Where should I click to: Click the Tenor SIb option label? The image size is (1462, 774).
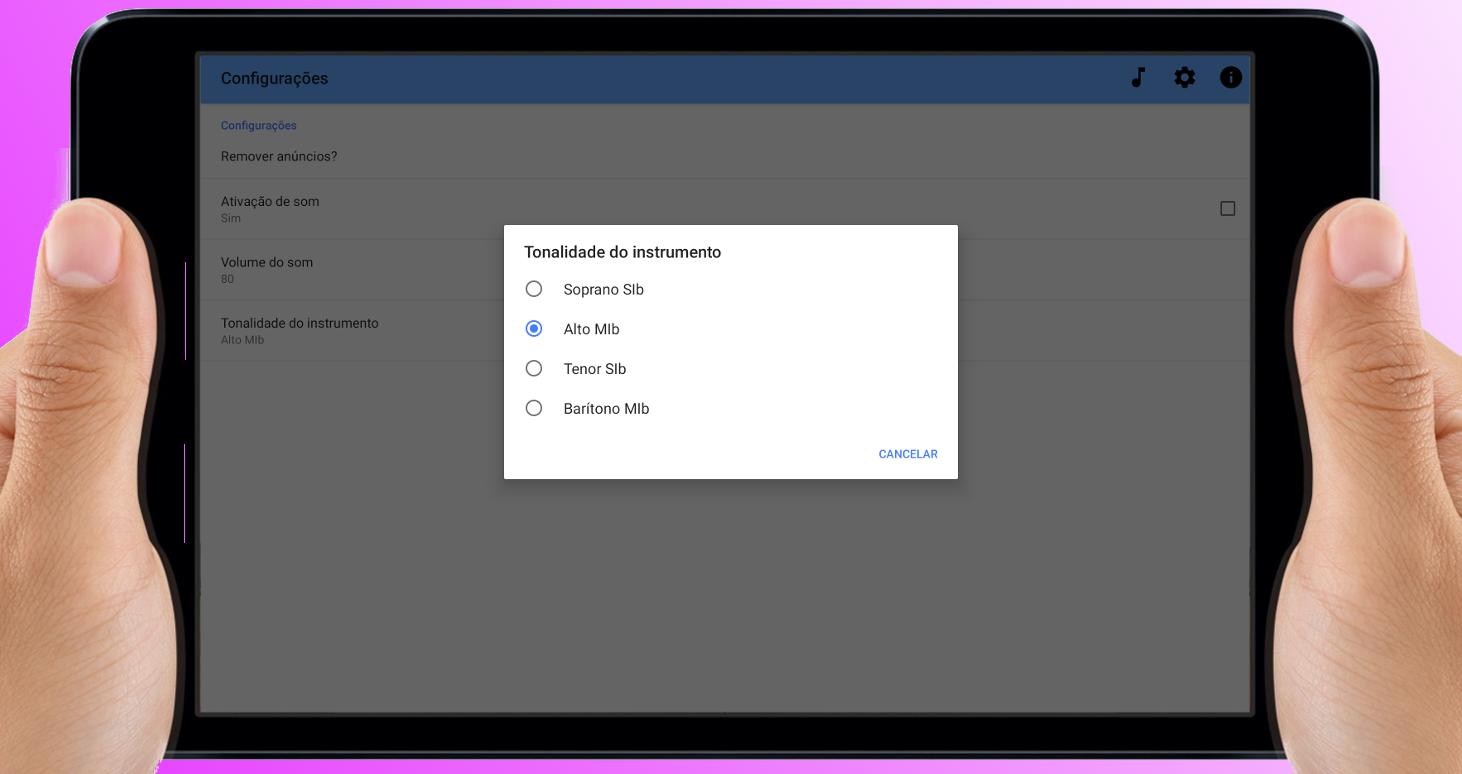(x=595, y=369)
